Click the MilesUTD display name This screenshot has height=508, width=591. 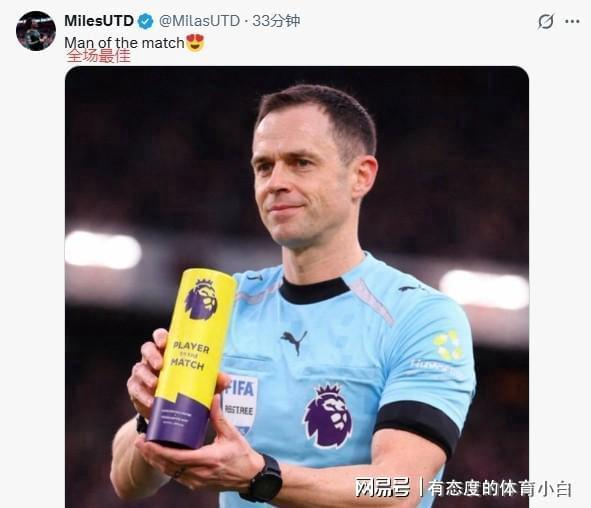99,21
